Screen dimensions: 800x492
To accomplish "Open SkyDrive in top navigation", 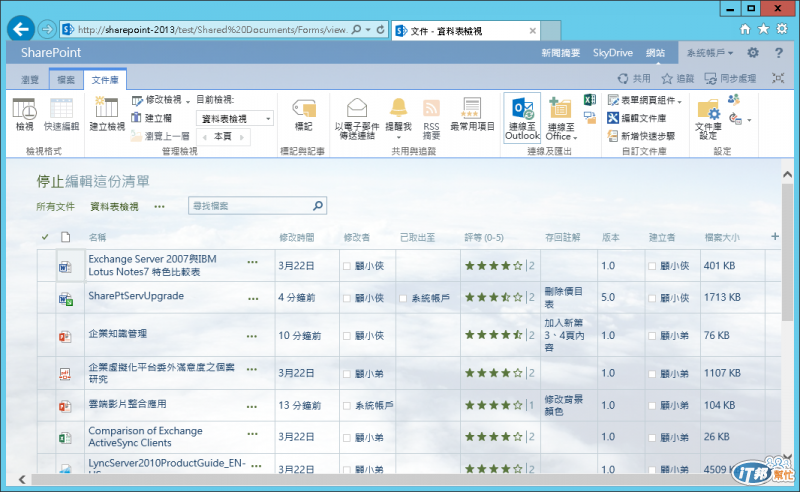I will point(613,53).
